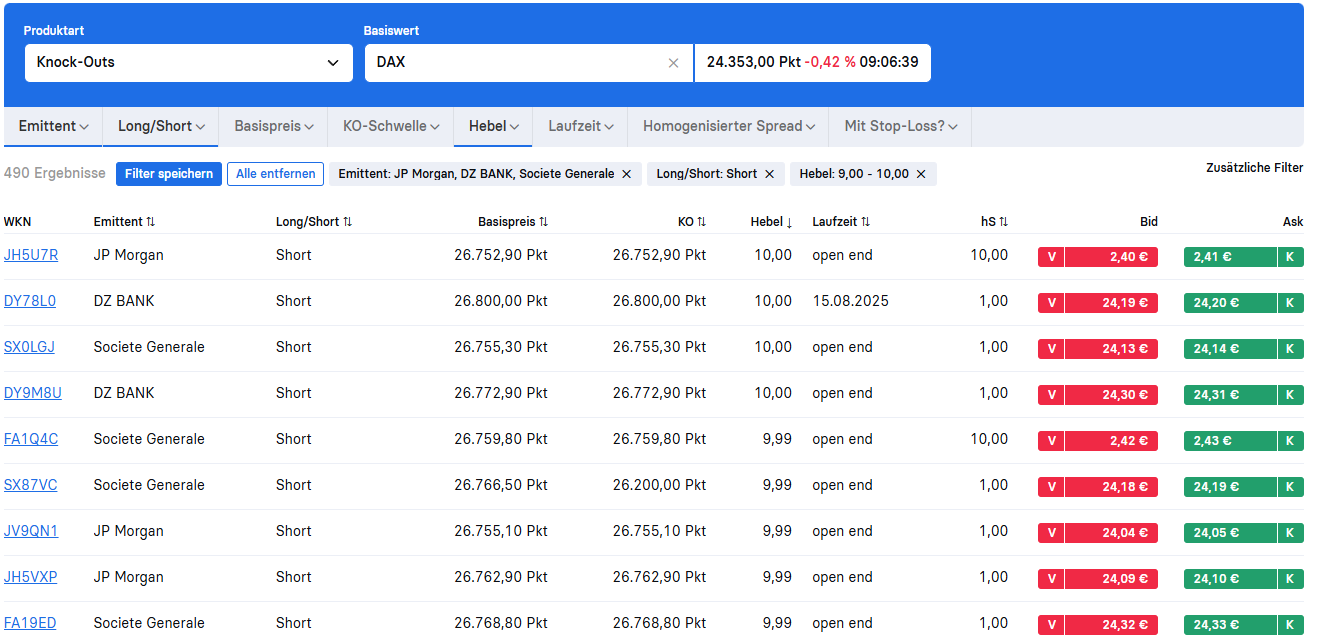Expand the Long/Short filter

click(161, 126)
